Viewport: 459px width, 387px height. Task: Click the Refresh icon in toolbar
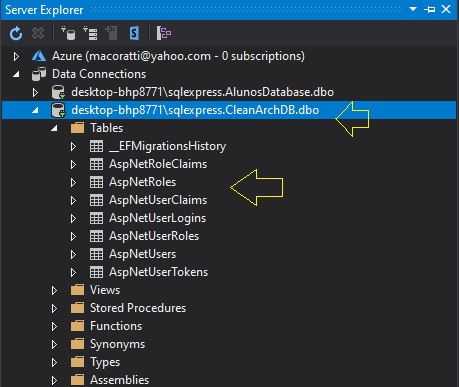pyautogui.click(x=16, y=33)
